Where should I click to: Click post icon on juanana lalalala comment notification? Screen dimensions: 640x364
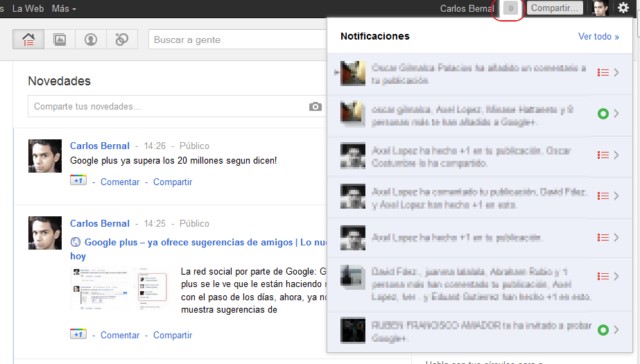click(603, 276)
